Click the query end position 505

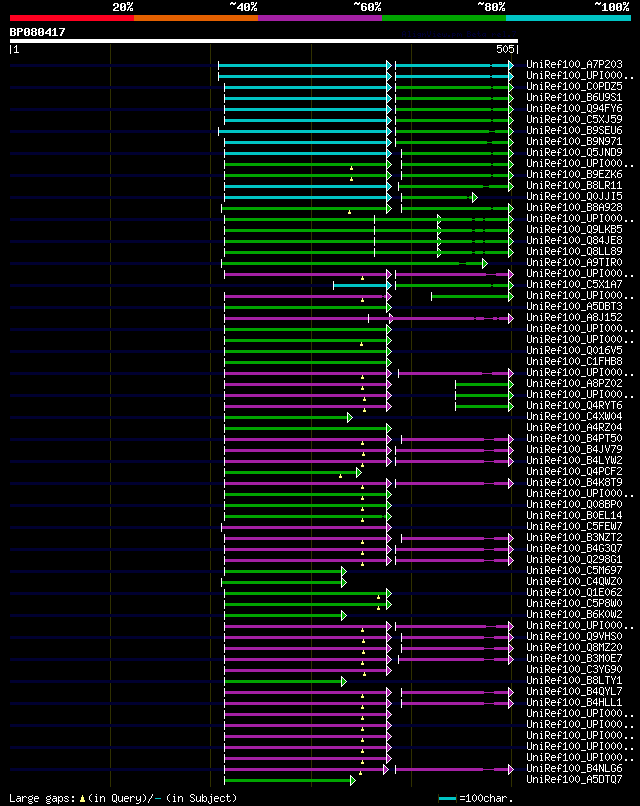(505, 49)
